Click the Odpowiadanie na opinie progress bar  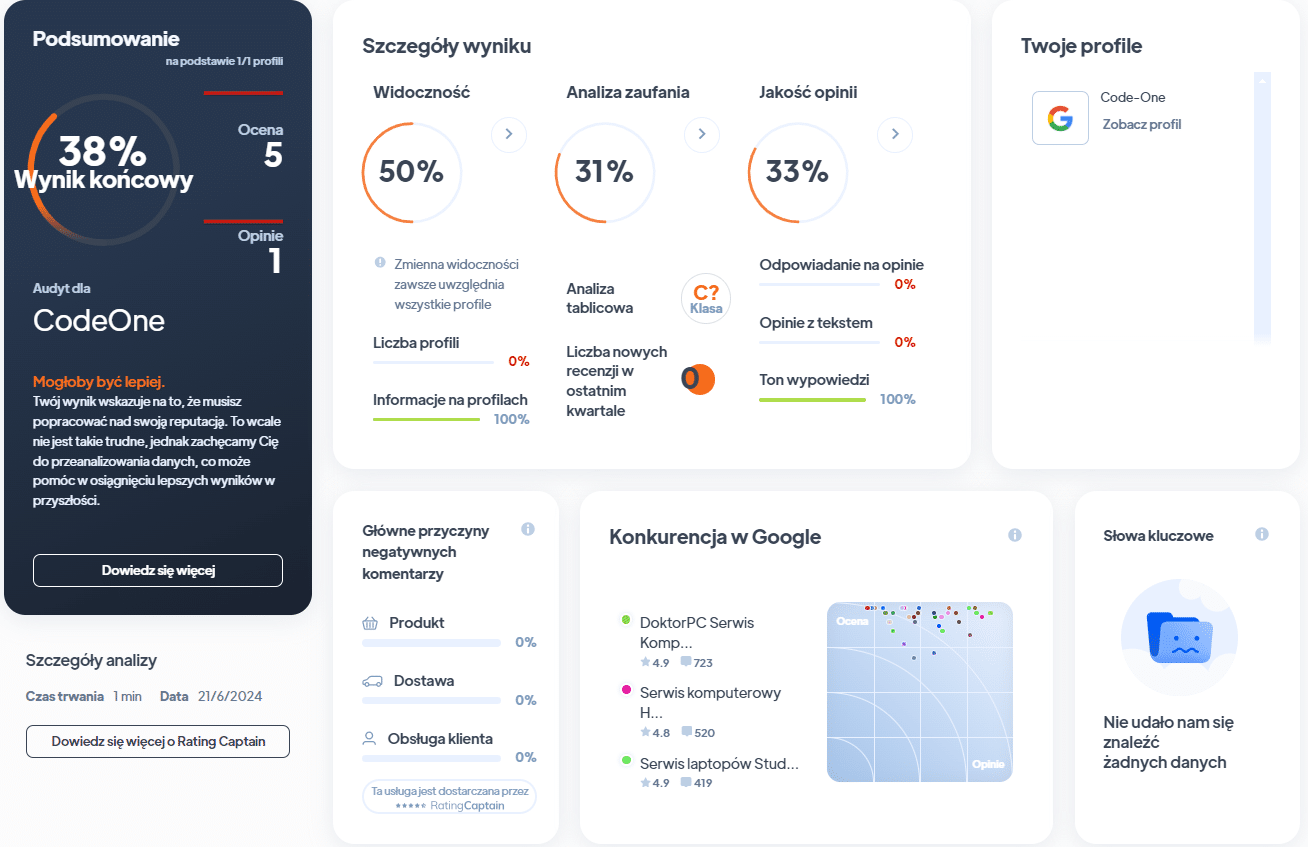(x=820, y=285)
